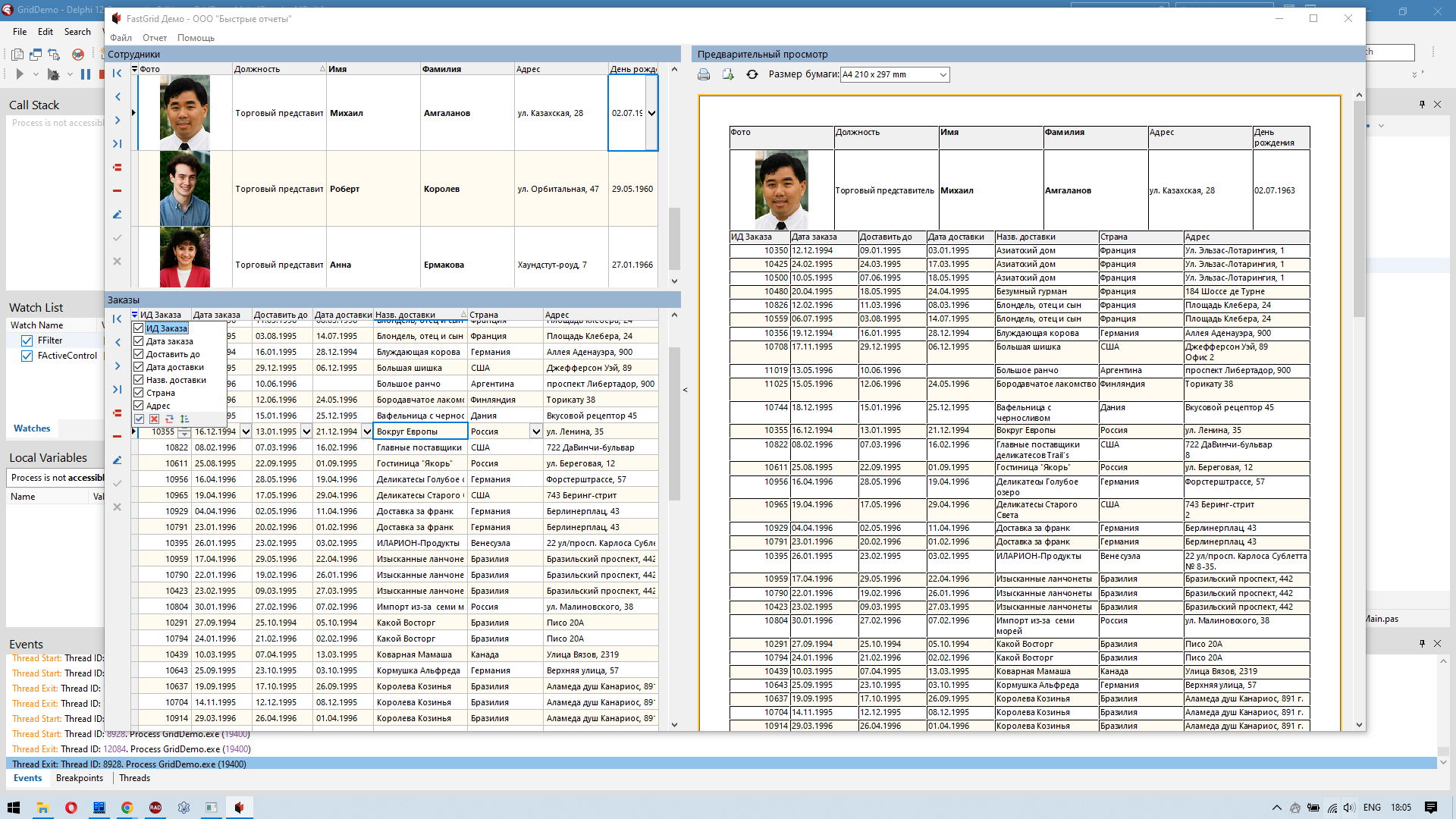Click the sort columns icon in popup

184,419
